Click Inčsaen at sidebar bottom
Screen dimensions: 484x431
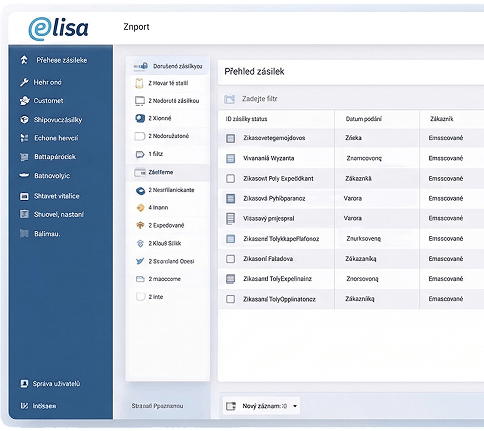coord(44,406)
